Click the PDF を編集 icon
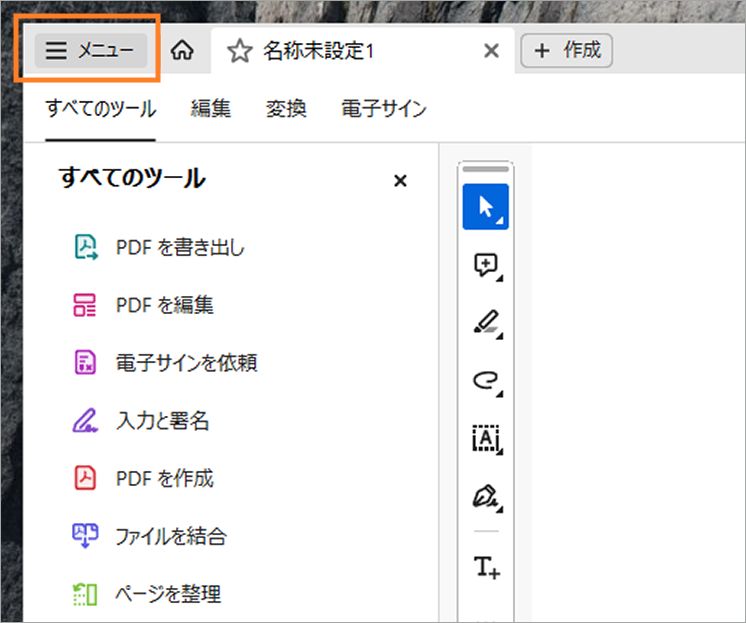This screenshot has height=623, width=746. coord(85,305)
